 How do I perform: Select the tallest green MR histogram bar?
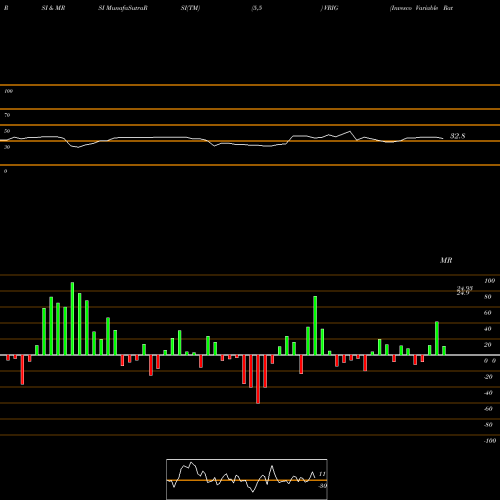(72, 319)
